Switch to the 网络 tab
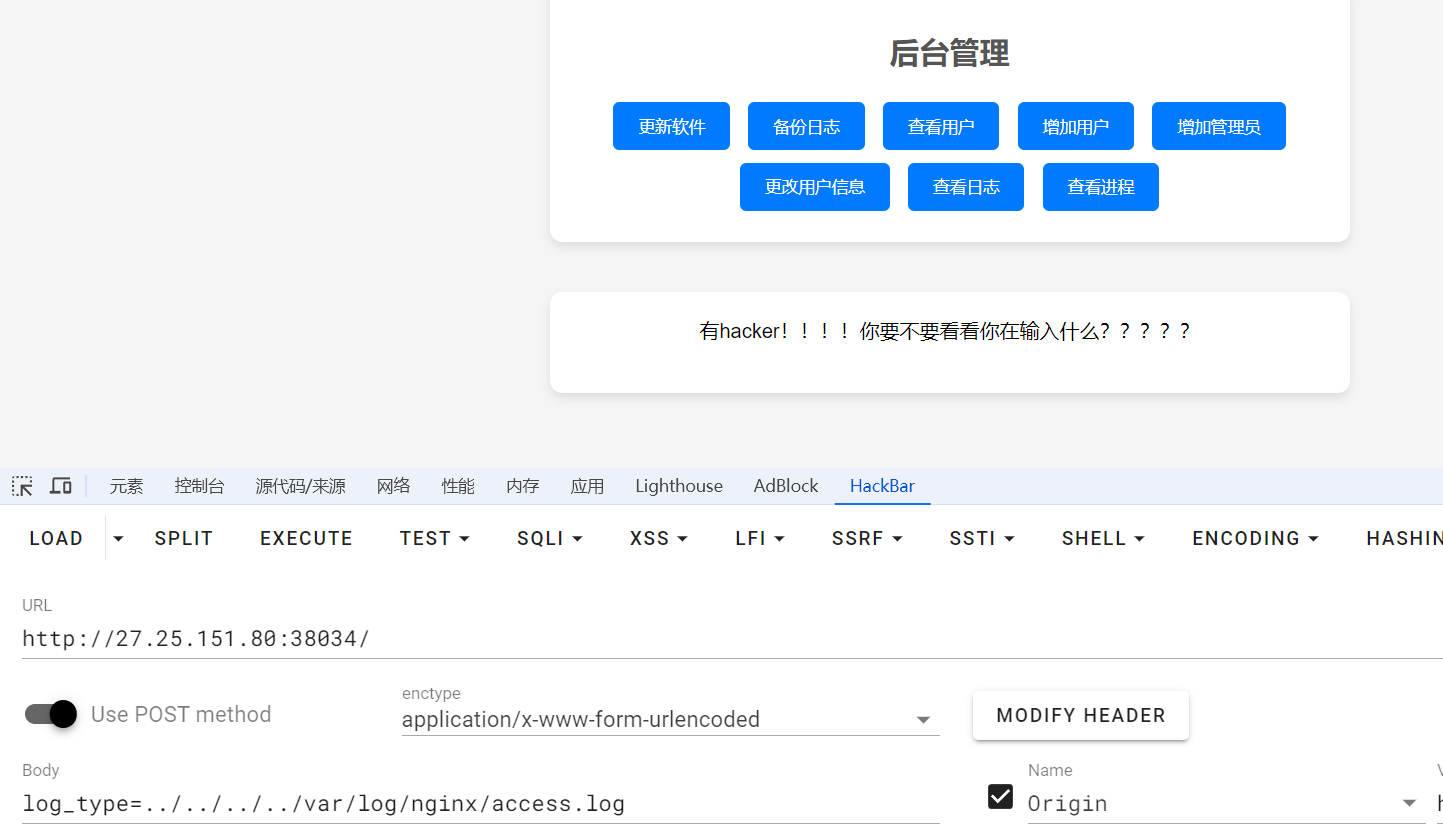This screenshot has width=1443, height=824. (393, 486)
